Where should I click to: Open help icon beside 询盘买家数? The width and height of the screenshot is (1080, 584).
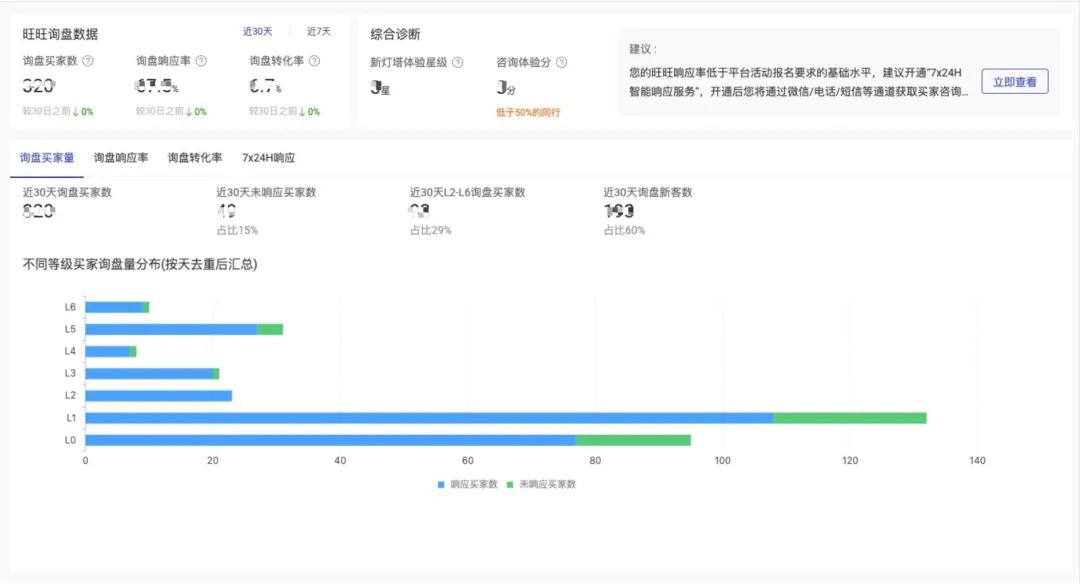click(88, 61)
